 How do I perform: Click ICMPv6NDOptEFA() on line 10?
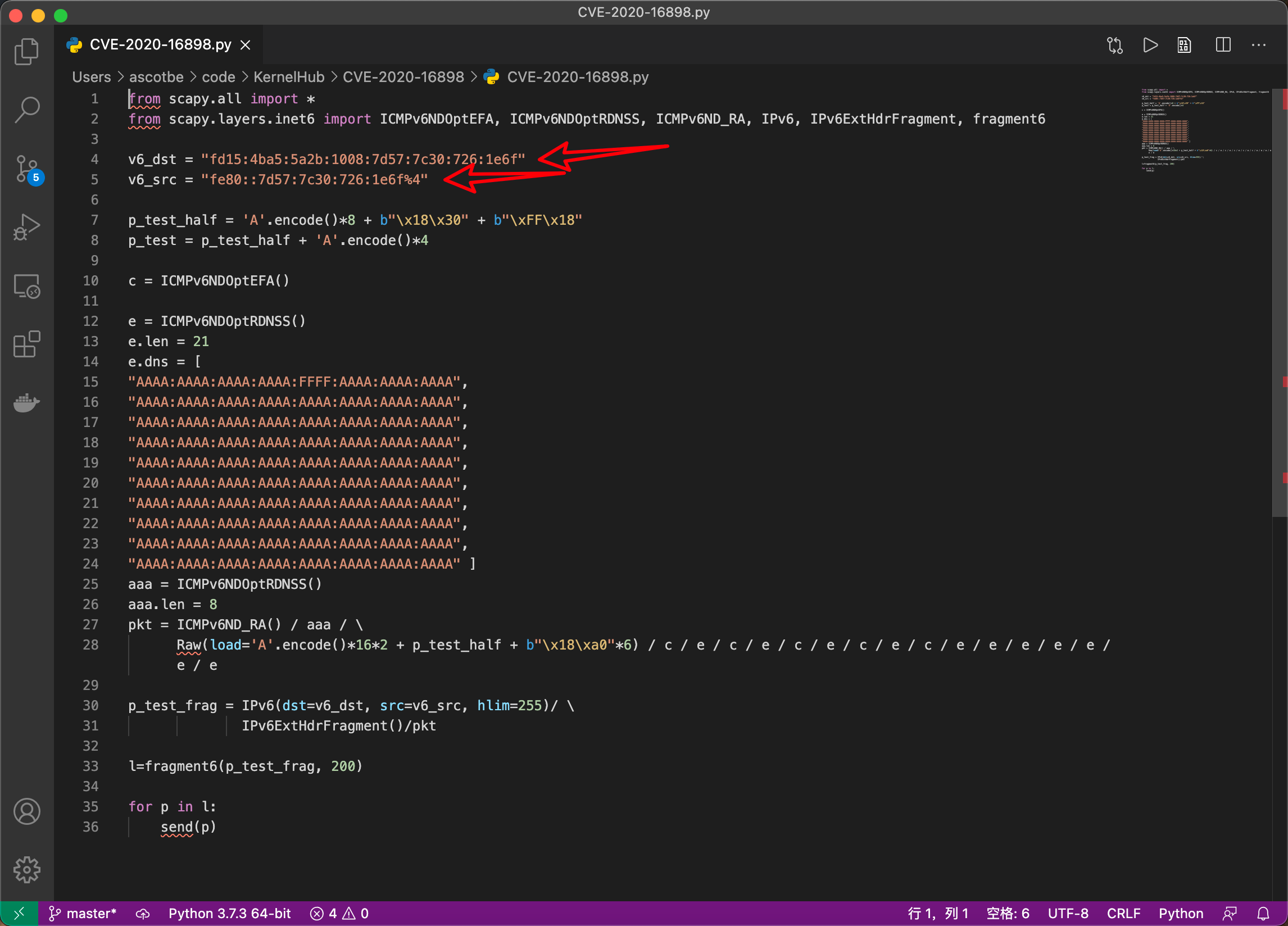pos(225,281)
